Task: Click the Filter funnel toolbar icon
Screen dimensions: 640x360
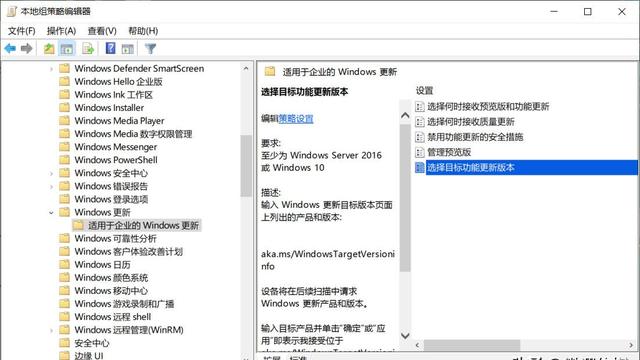Action: (x=150, y=49)
